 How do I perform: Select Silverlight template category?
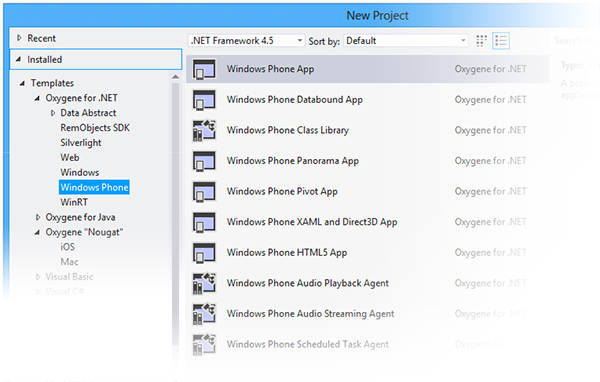81,143
